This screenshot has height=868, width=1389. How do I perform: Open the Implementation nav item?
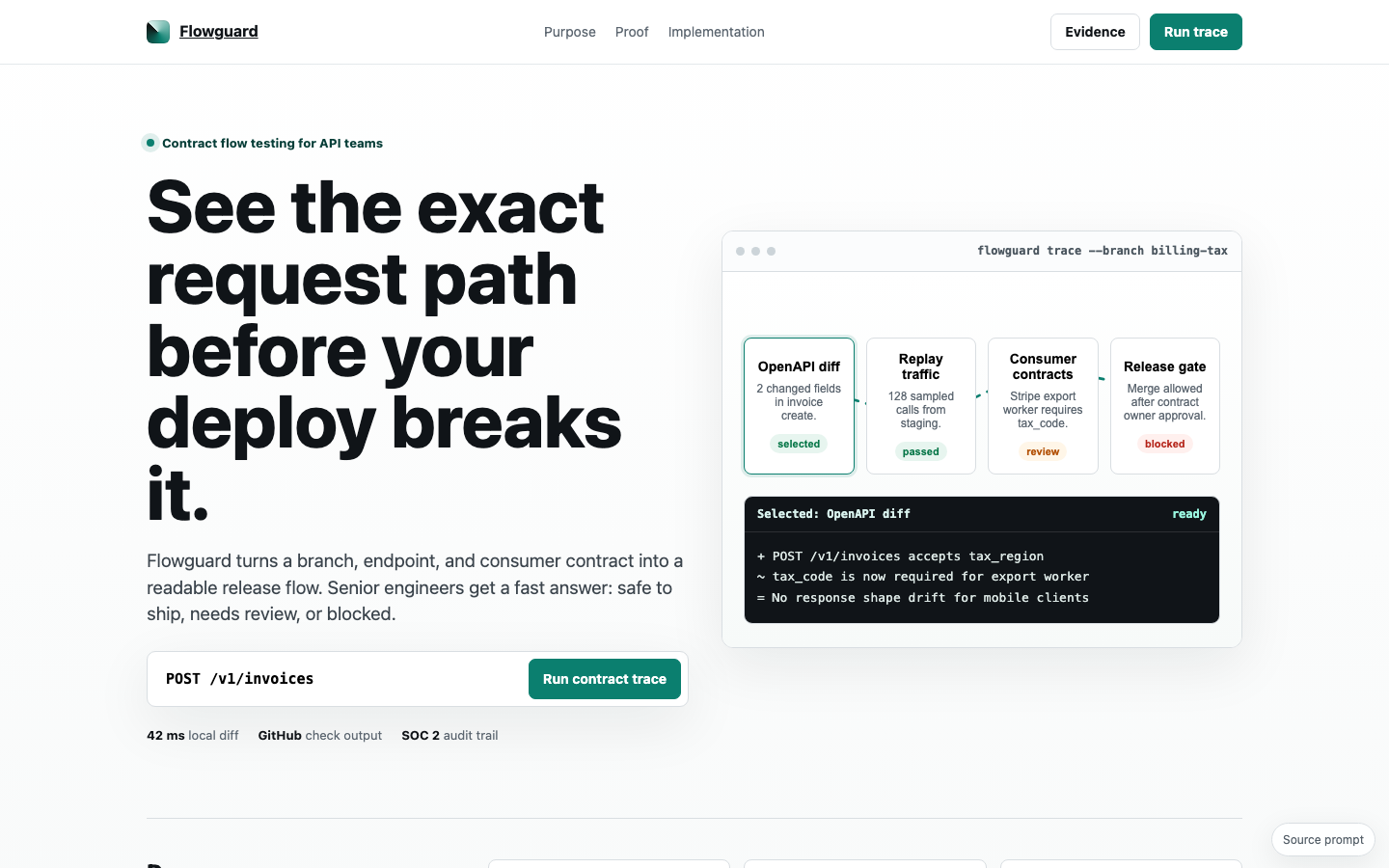pos(717,32)
